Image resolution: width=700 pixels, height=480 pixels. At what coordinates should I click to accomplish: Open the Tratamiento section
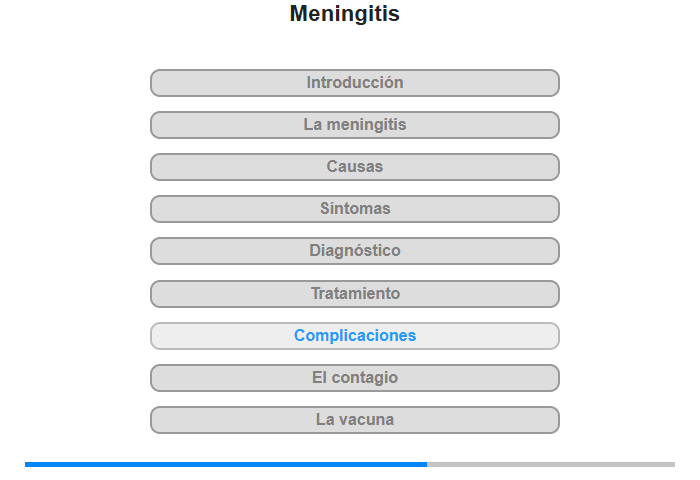355,294
